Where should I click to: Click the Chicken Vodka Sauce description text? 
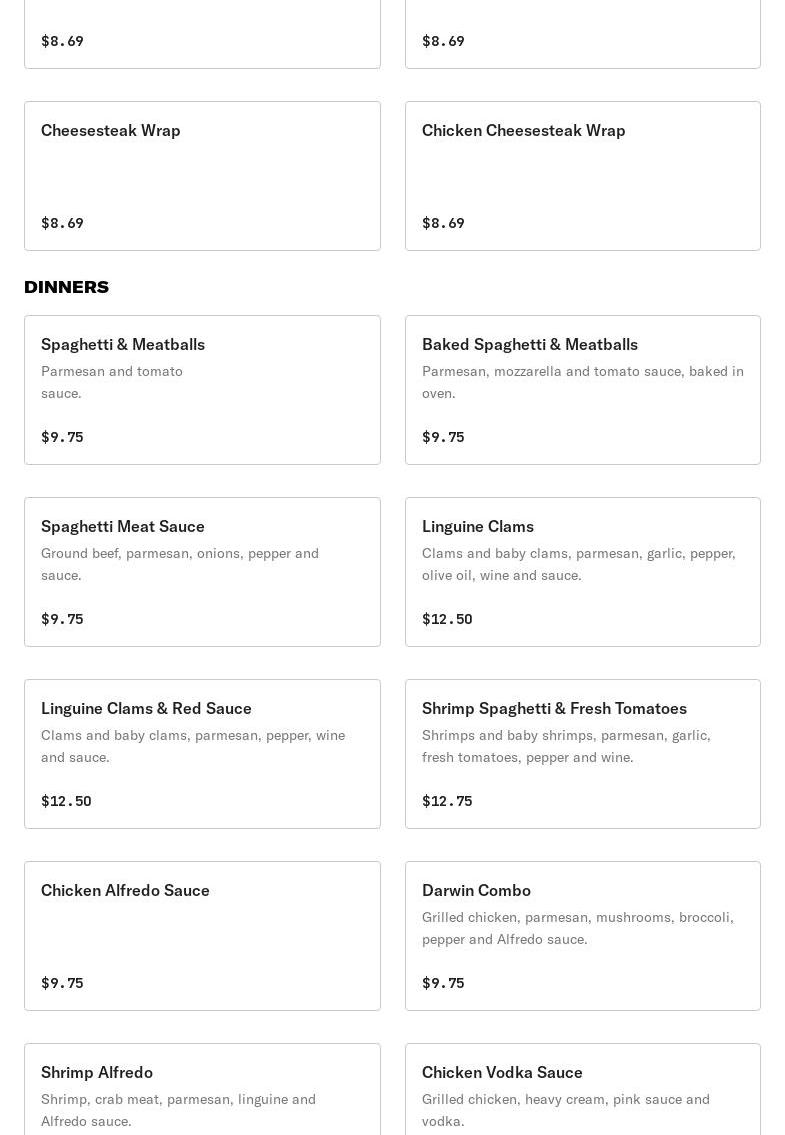click(x=566, y=1110)
